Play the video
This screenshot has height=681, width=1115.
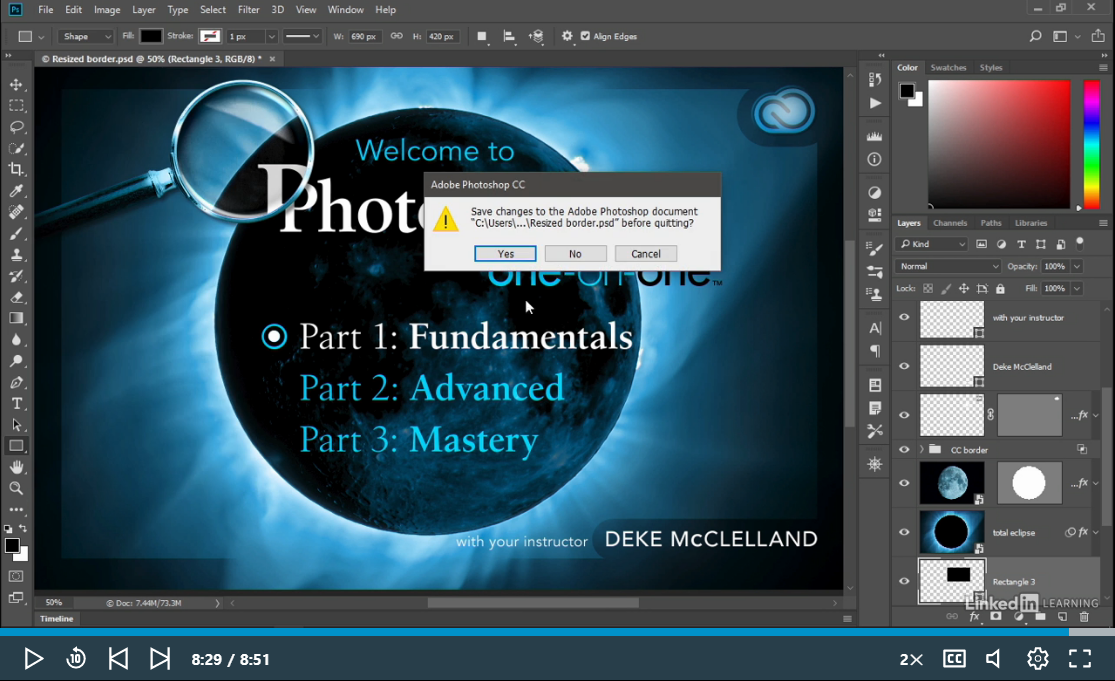[x=33, y=659]
